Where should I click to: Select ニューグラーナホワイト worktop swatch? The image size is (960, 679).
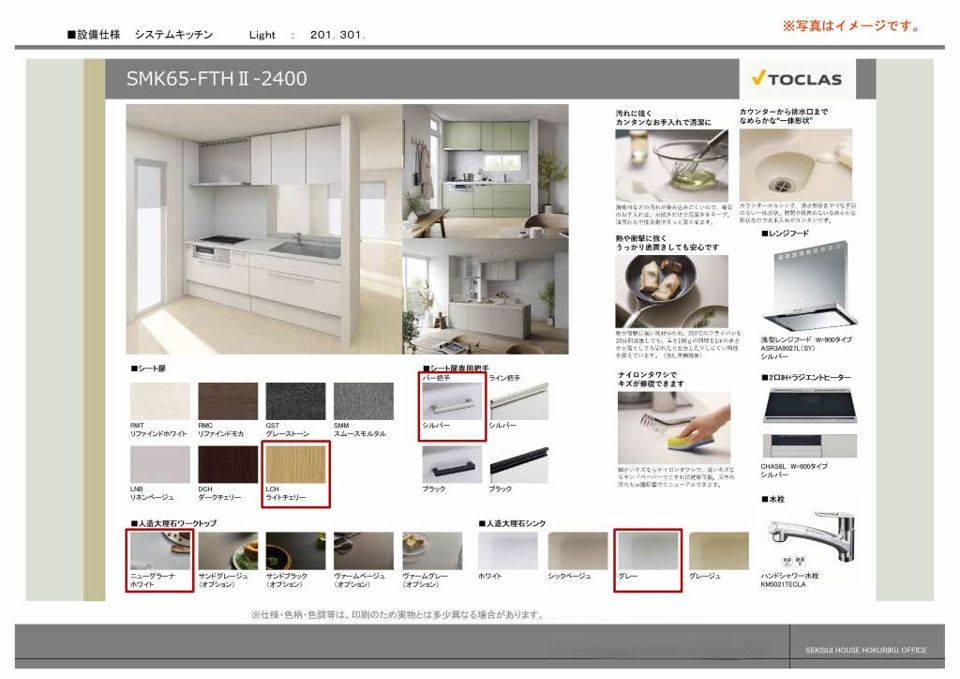point(160,551)
